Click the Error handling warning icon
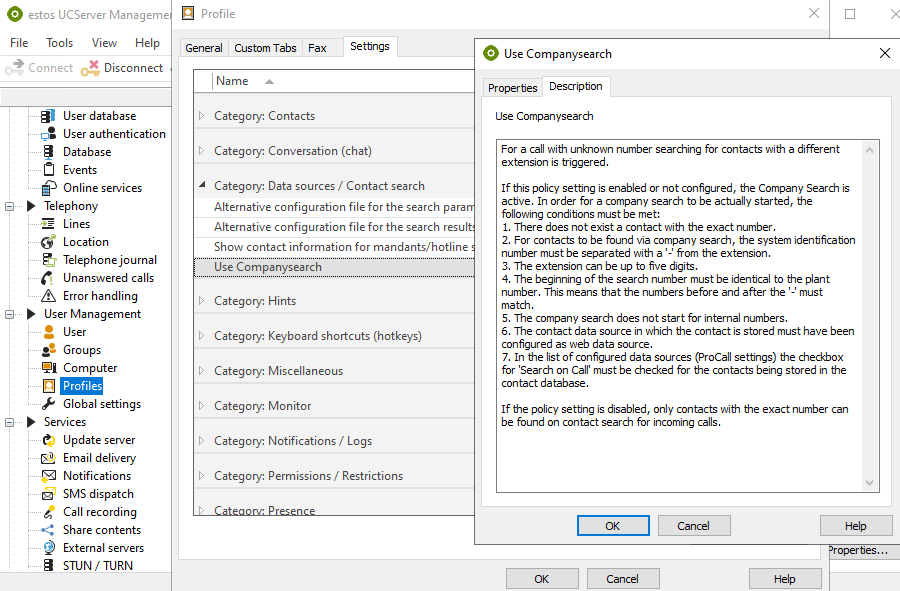Image resolution: width=900 pixels, height=591 pixels. click(x=48, y=296)
